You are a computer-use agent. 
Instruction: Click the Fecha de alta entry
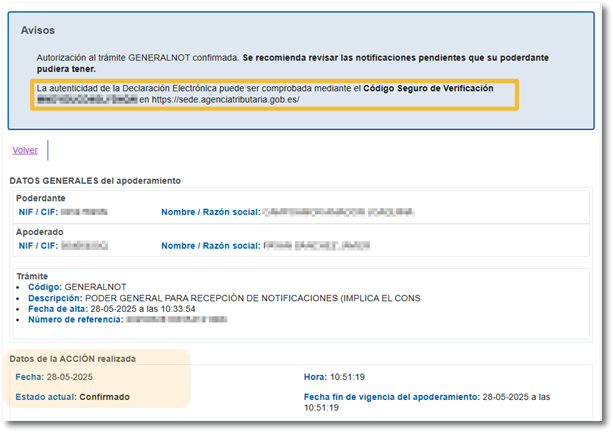click(110, 309)
